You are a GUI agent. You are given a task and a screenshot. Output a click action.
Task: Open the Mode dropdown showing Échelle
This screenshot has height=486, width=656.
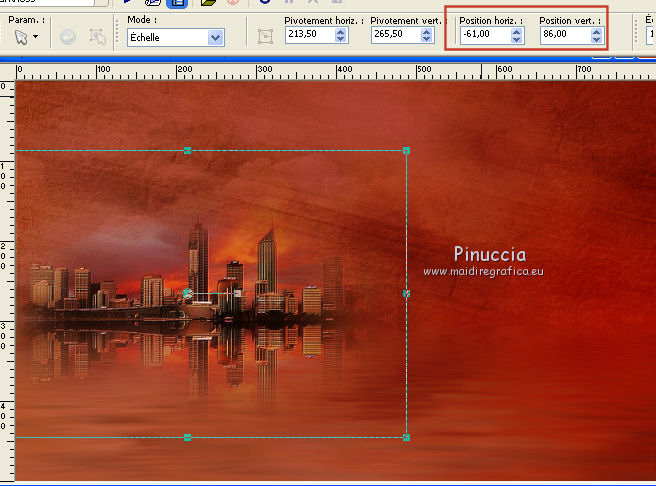176,38
